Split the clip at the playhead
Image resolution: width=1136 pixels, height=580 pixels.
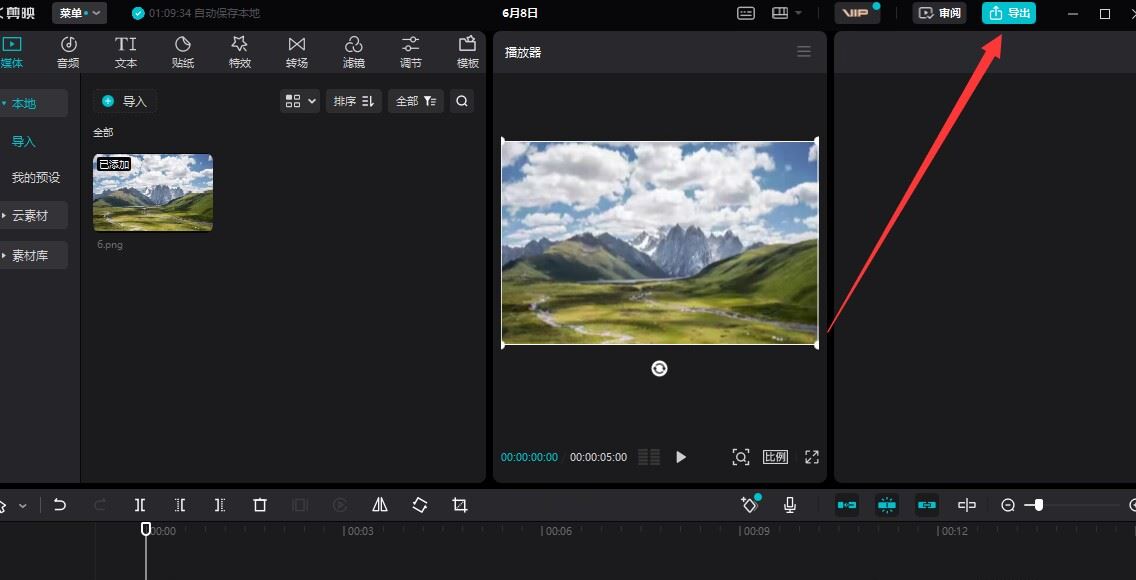point(141,505)
